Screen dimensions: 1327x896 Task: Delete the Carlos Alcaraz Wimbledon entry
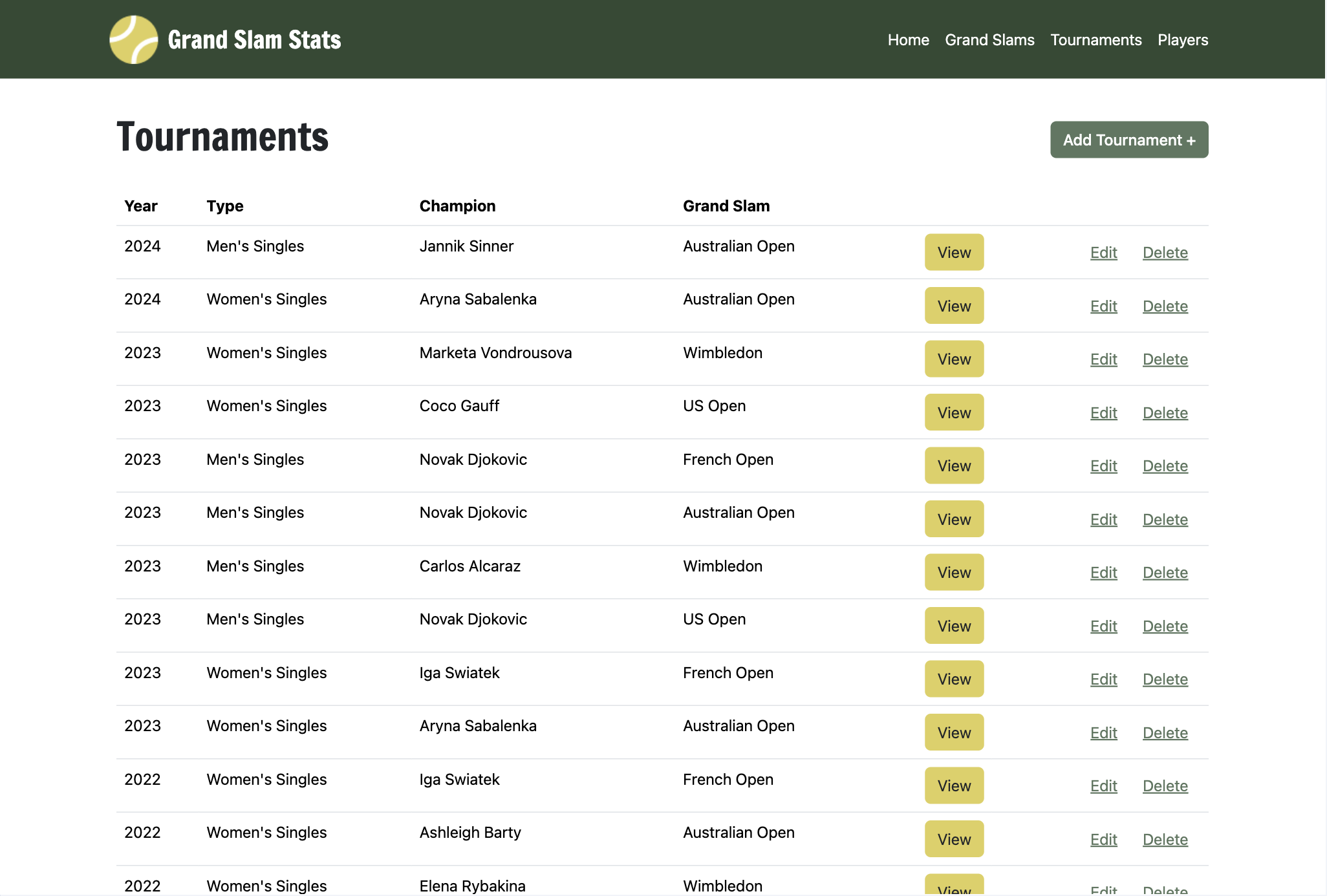coord(1165,572)
